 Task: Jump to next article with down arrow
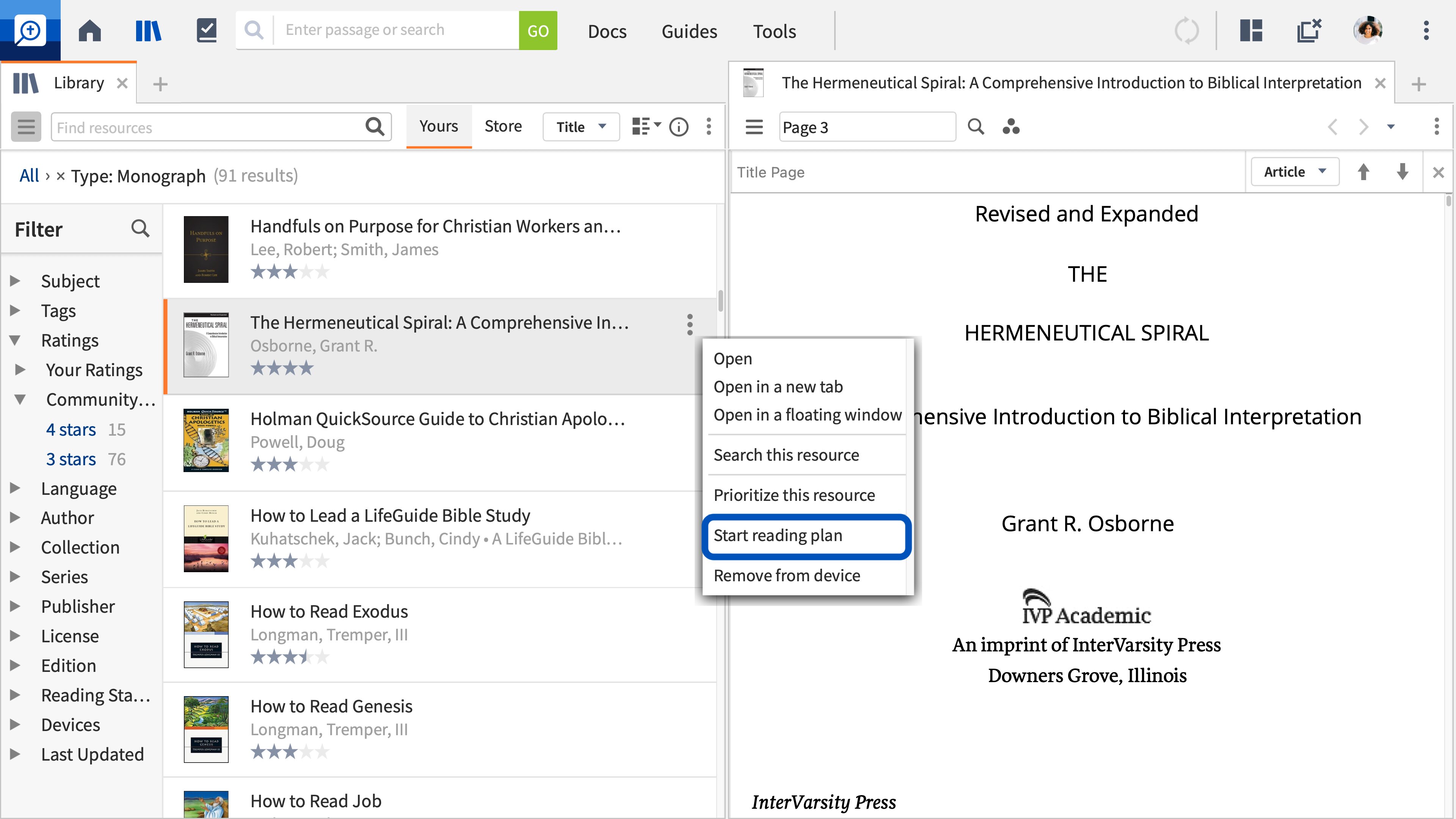1402,172
